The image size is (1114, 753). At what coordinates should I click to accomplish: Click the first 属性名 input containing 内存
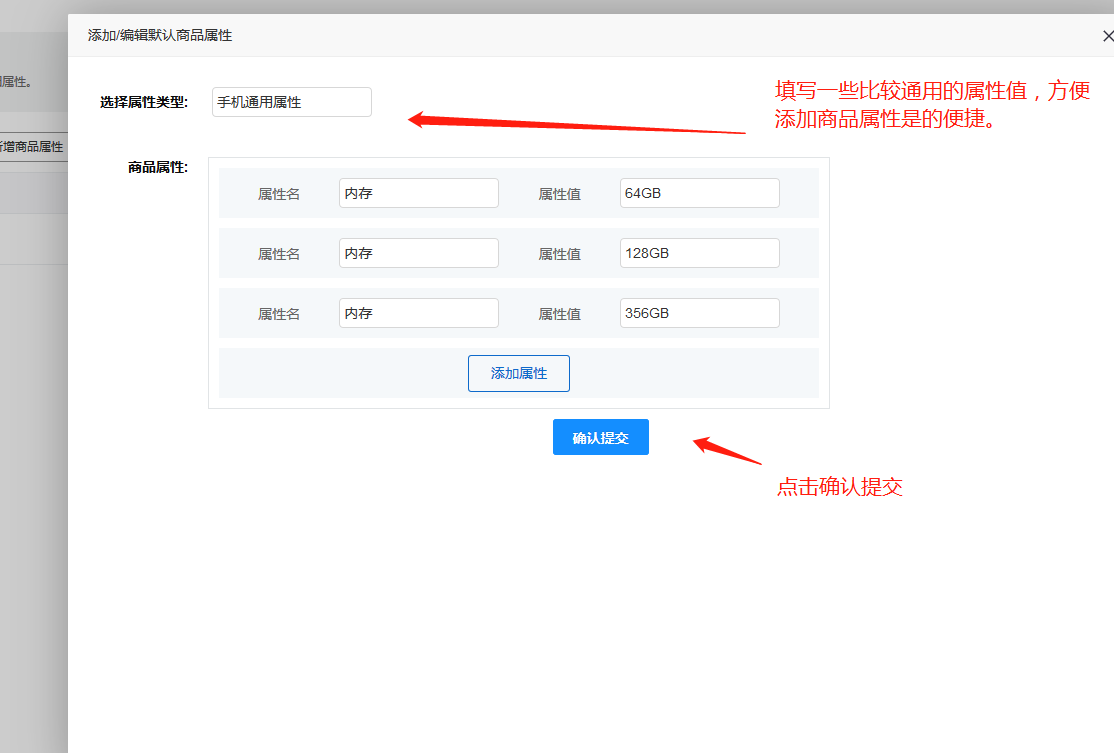pyautogui.click(x=418, y=192)
